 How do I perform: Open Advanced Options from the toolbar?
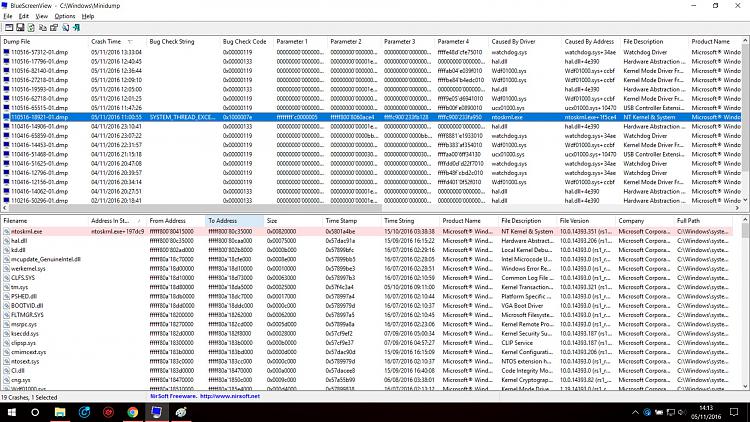(x=9, y=28)
